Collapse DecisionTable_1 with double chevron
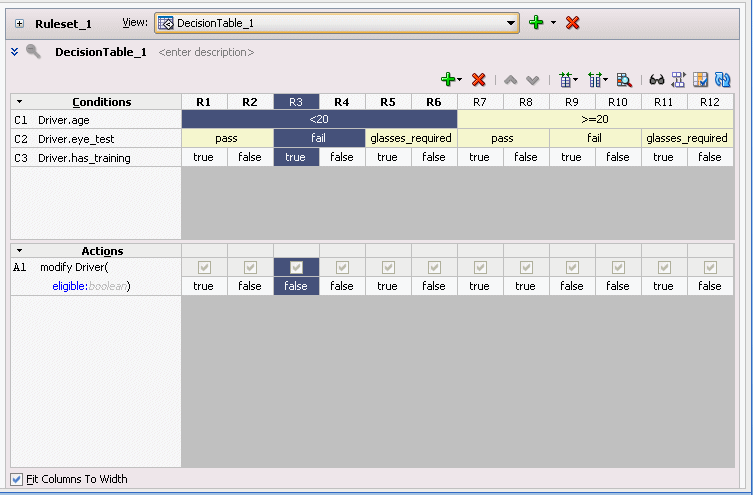Screen dimensions: 753x495 coord(15,51)
